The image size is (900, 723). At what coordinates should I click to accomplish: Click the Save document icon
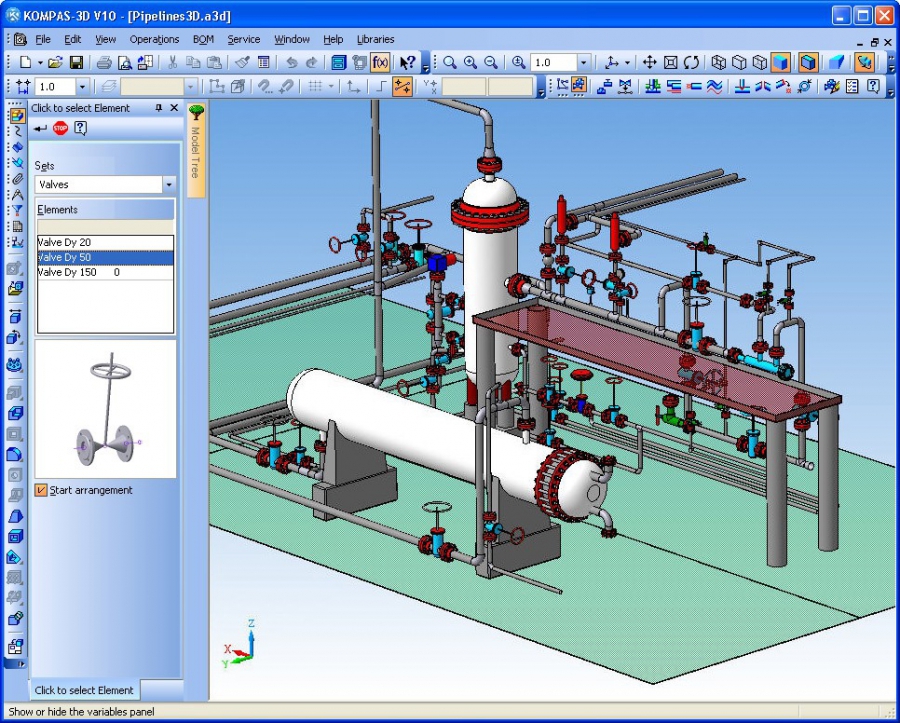pyautogui.click(x=76, y=62)
